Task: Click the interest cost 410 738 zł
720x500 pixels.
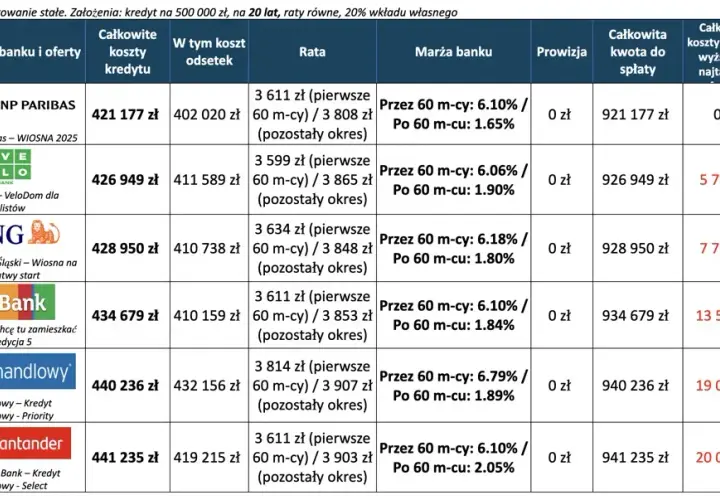Action: (207, 248)
